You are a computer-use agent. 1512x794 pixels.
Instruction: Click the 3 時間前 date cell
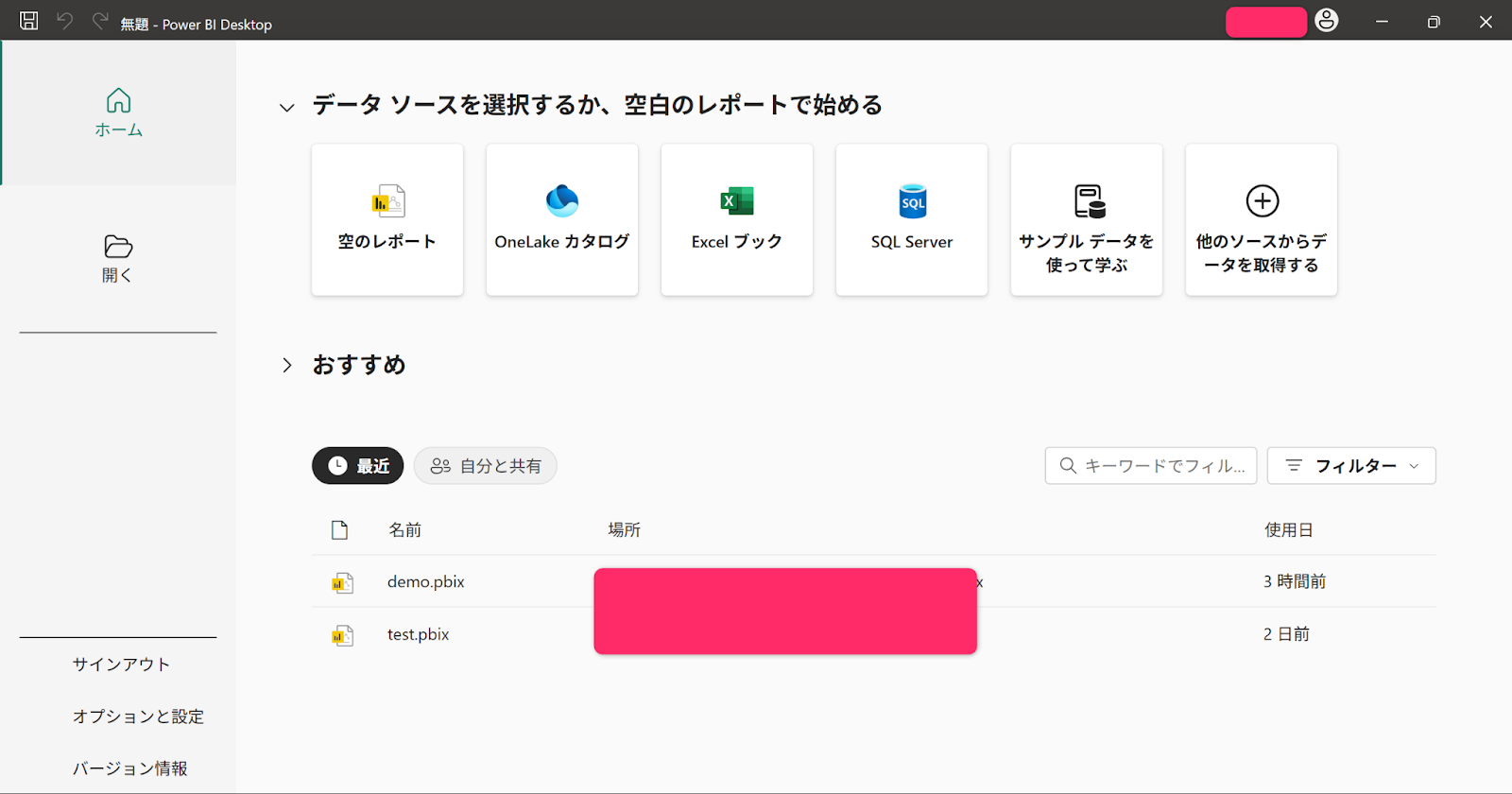[x=1295, y=581]
